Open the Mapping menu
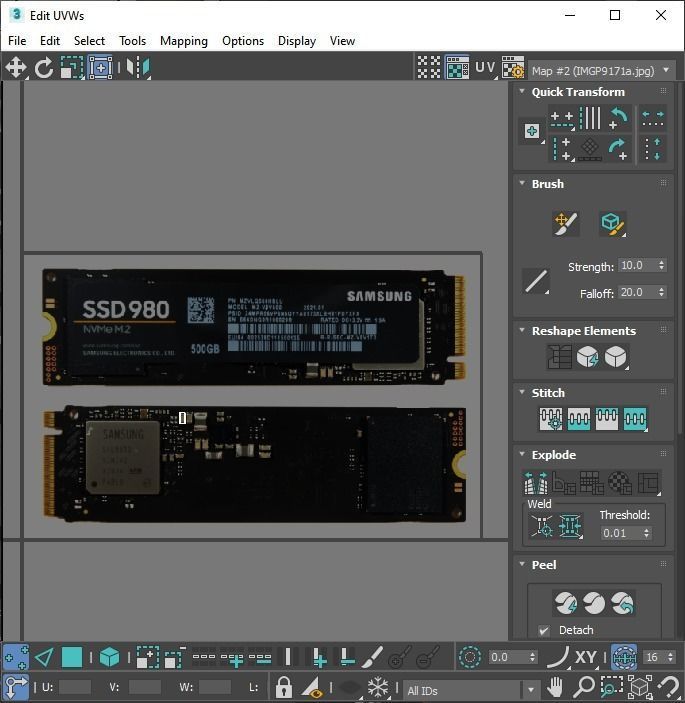This screenshot has height=703, width=685. click(x=184, y=41)
